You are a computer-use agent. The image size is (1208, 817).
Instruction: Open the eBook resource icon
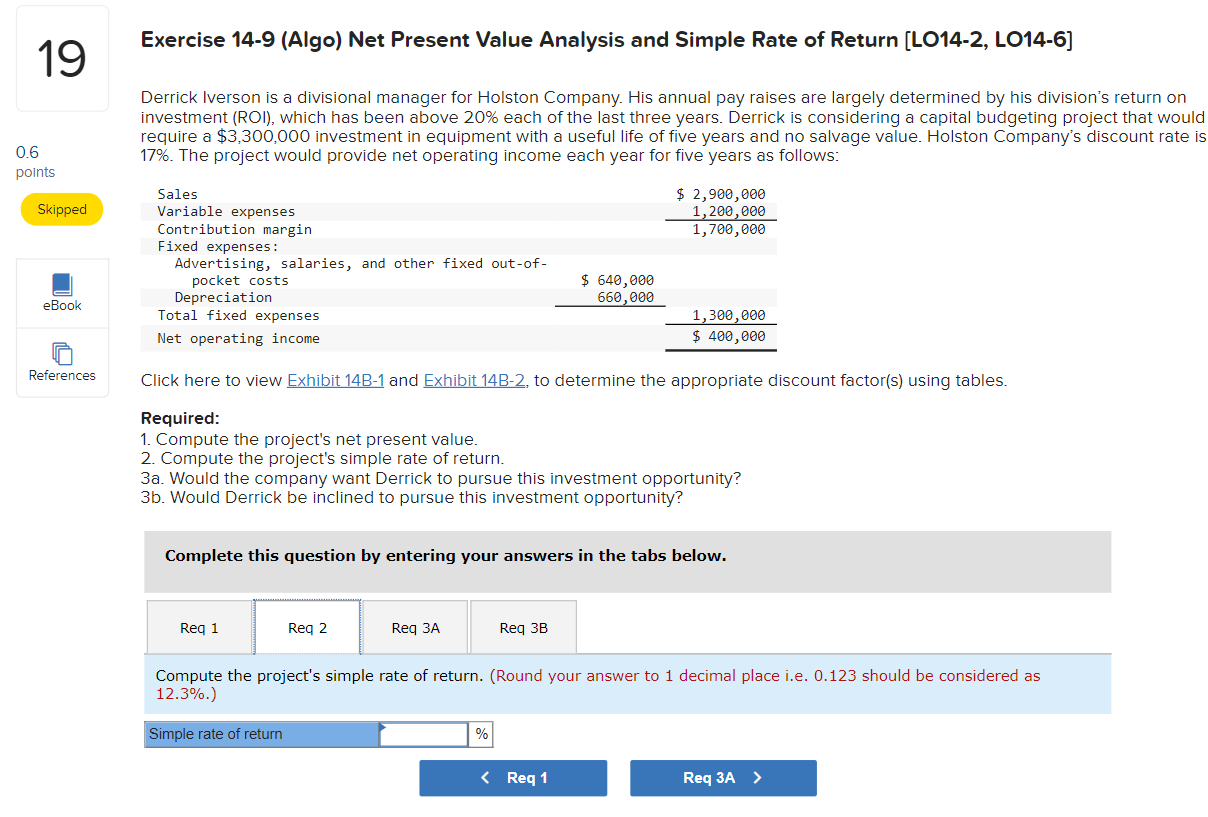[x=62, y=292]
